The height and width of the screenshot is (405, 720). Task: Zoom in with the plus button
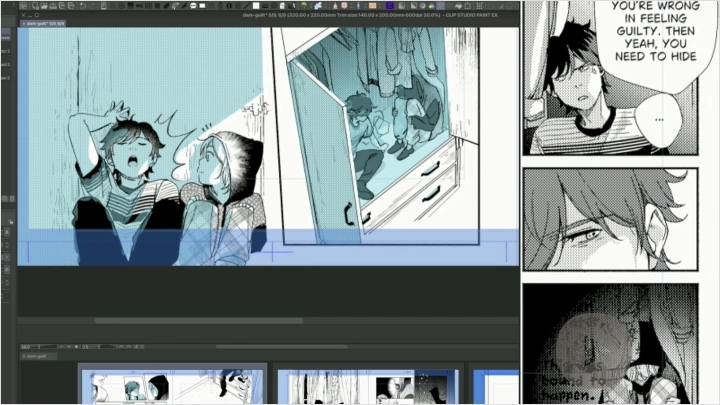click(69, 347)
